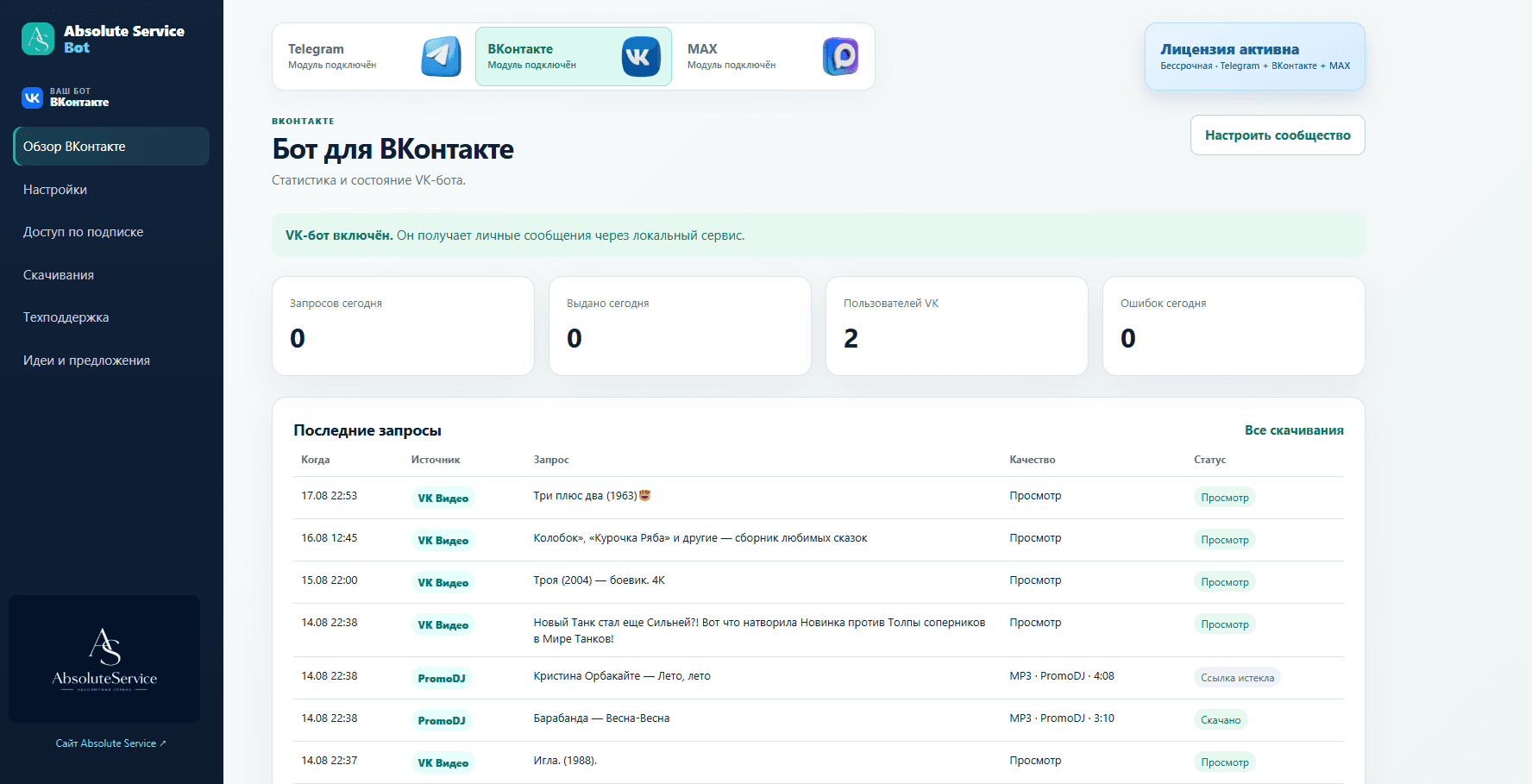The width and height of the screenshot is (1532, 784).
Task: Click the 'Скачано' status badge
Action: tap(1221, 720)
